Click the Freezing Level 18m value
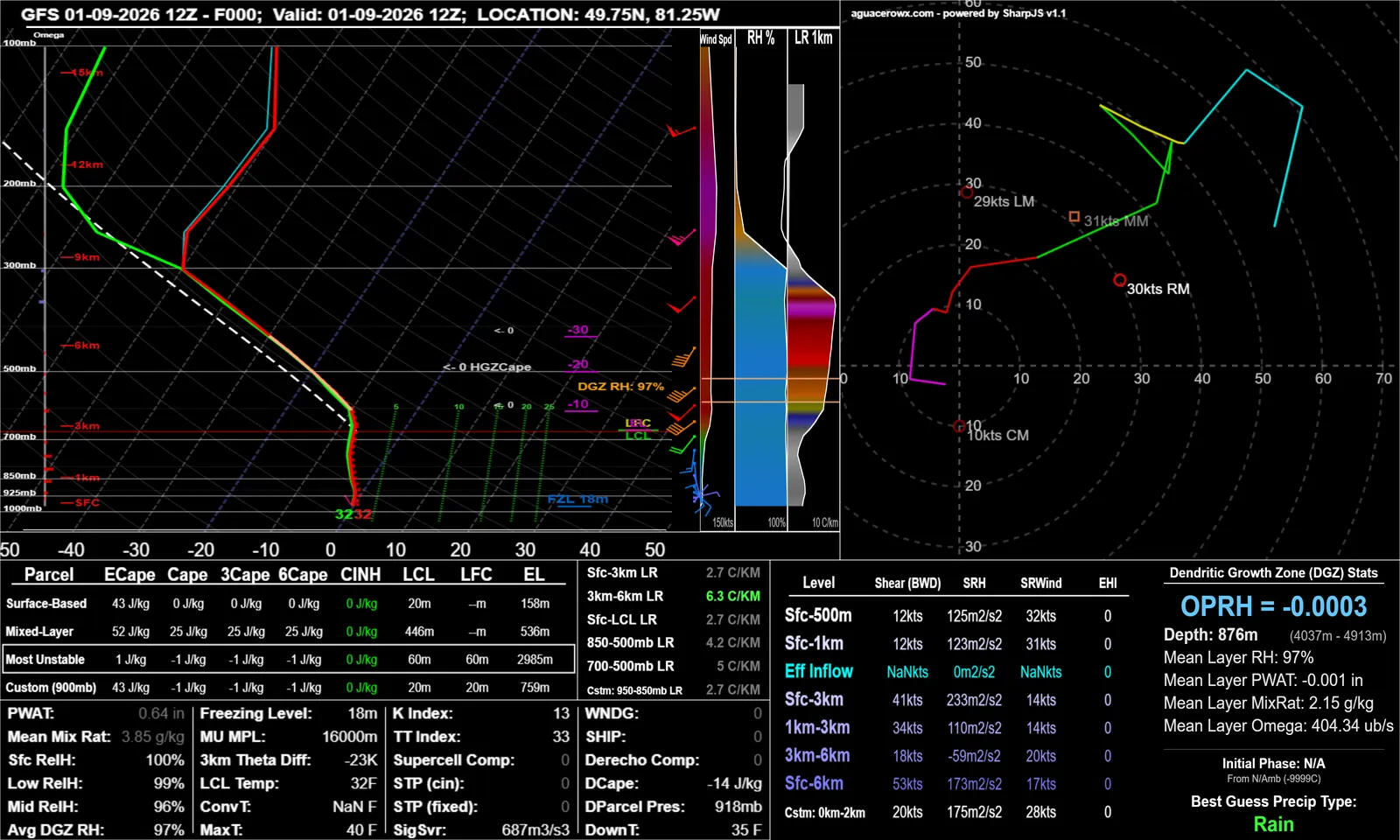Screen dimensions: 1400x840 362,713
